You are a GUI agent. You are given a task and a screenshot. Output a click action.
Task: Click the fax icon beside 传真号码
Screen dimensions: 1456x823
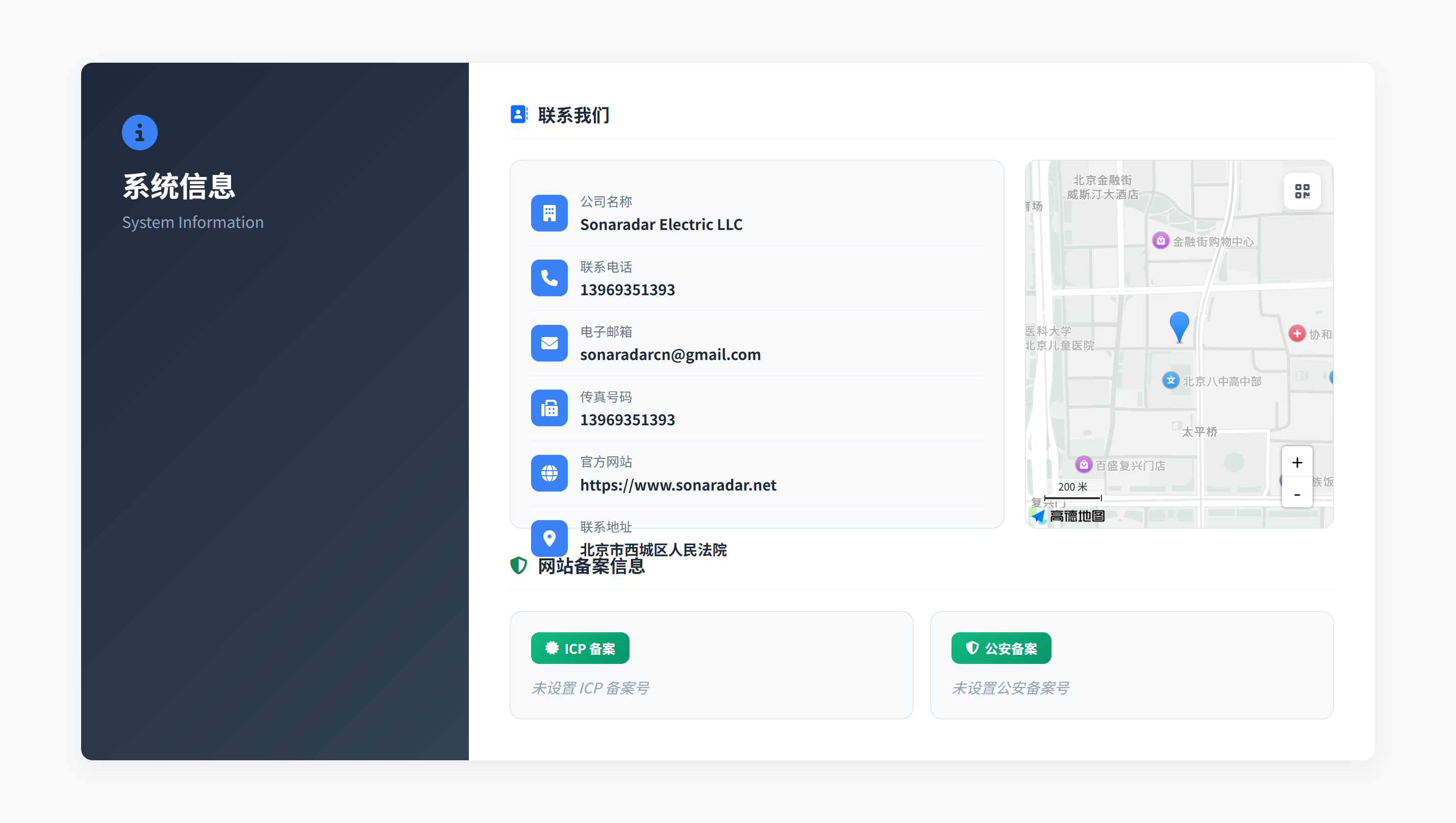click(548, 407)
